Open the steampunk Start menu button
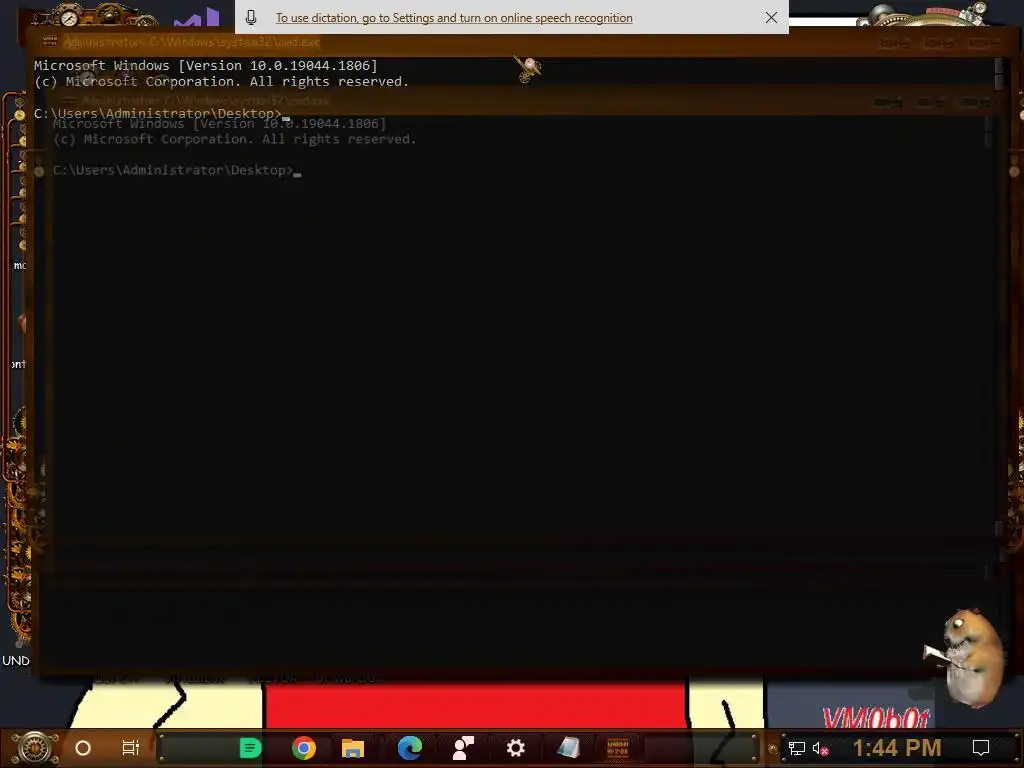The image size is (1024, 768). click(35, 748)
